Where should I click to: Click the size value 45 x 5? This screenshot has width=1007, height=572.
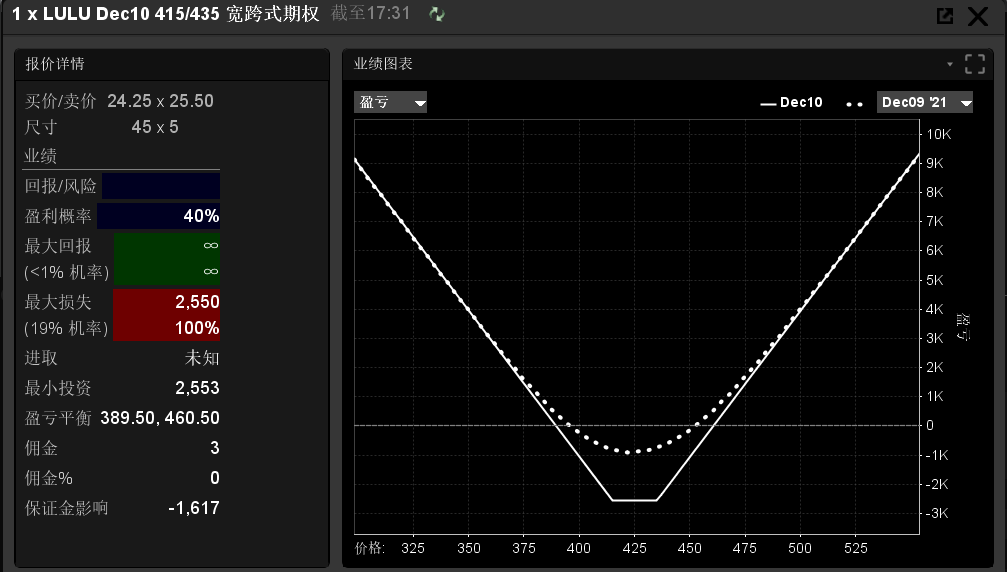point(155,127)
